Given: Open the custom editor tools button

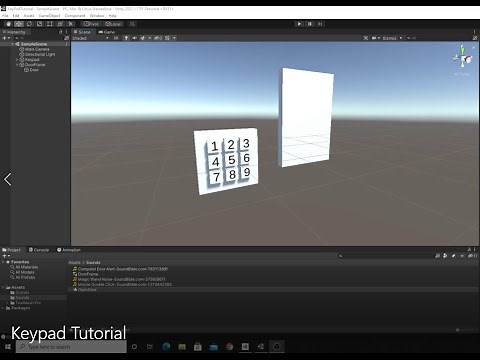Looking at the screenshot, I should (71, 24).
